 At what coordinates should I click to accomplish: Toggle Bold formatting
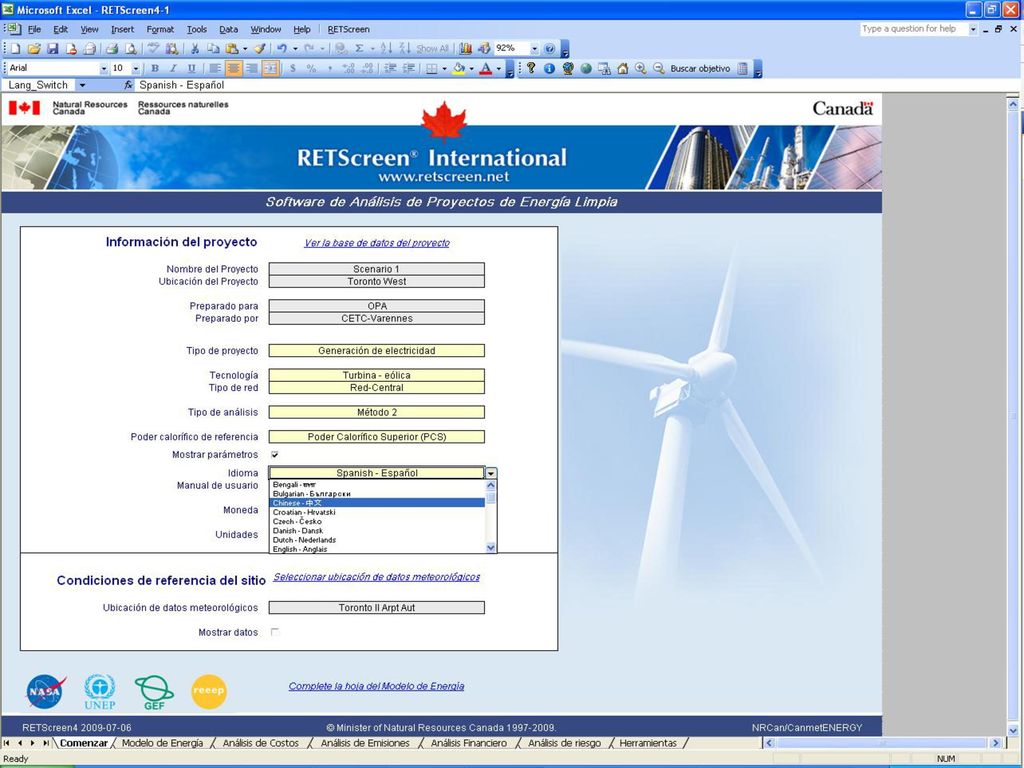pyautogui.click(x=155, y=68)
